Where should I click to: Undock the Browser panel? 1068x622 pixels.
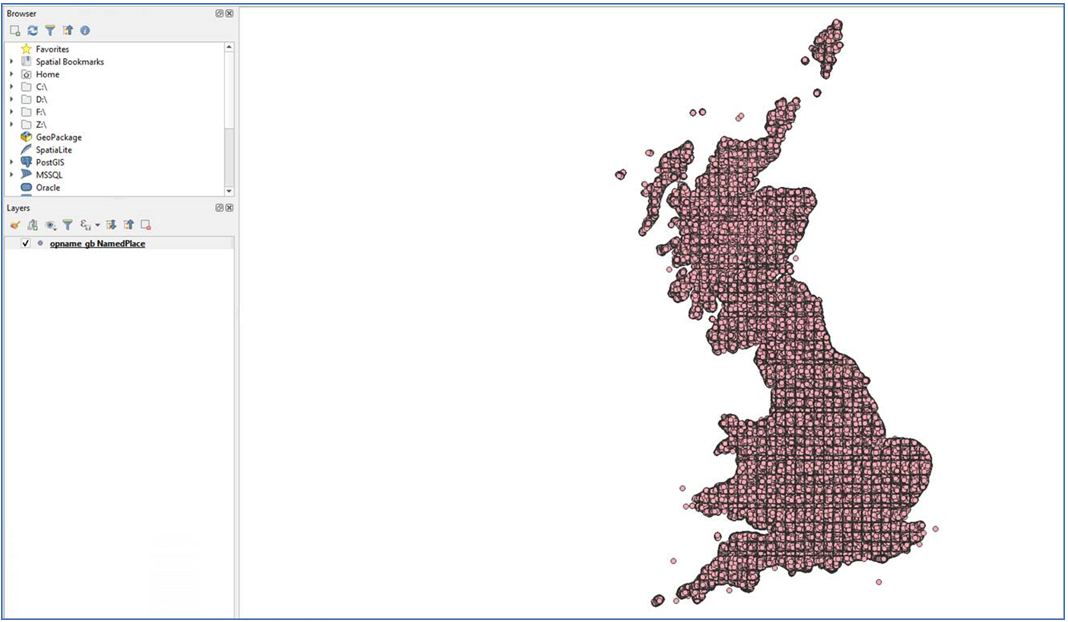(219, 14)
